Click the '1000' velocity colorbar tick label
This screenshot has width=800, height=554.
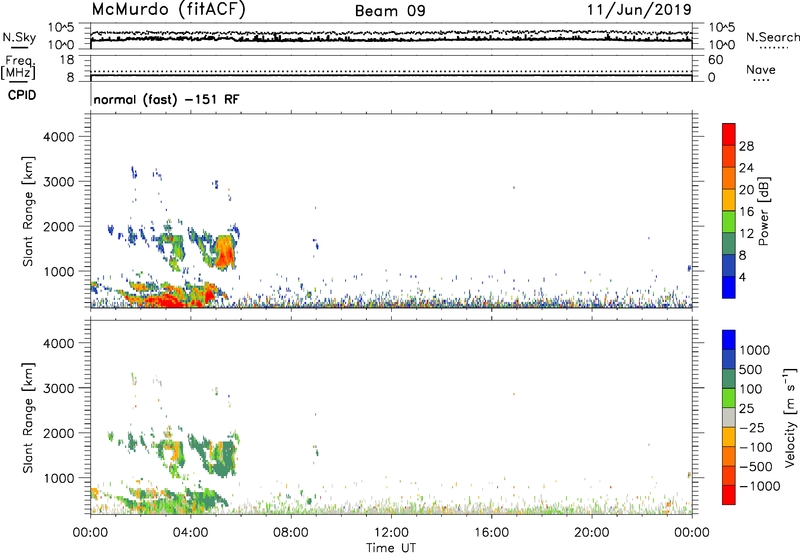click(754, 350)
